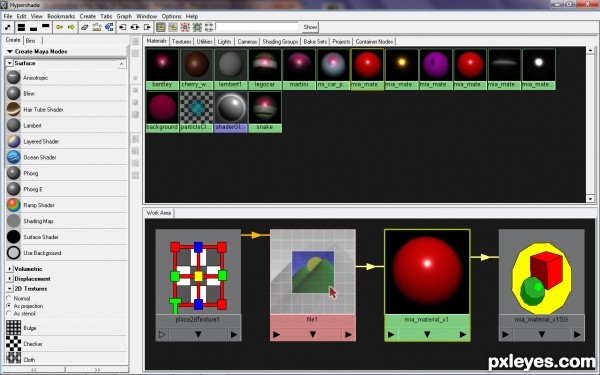
Task: Open the Graph menu
Action: [124, 16]
